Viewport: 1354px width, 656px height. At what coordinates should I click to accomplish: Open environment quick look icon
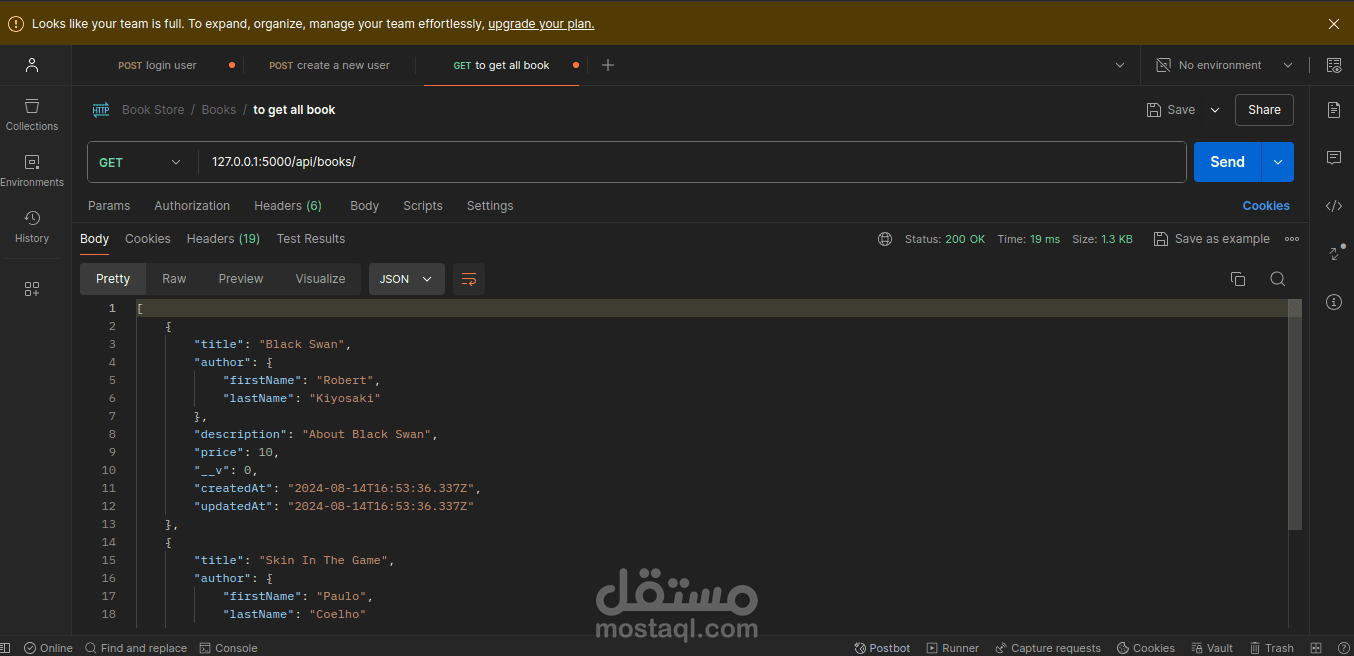point(1334,65)
